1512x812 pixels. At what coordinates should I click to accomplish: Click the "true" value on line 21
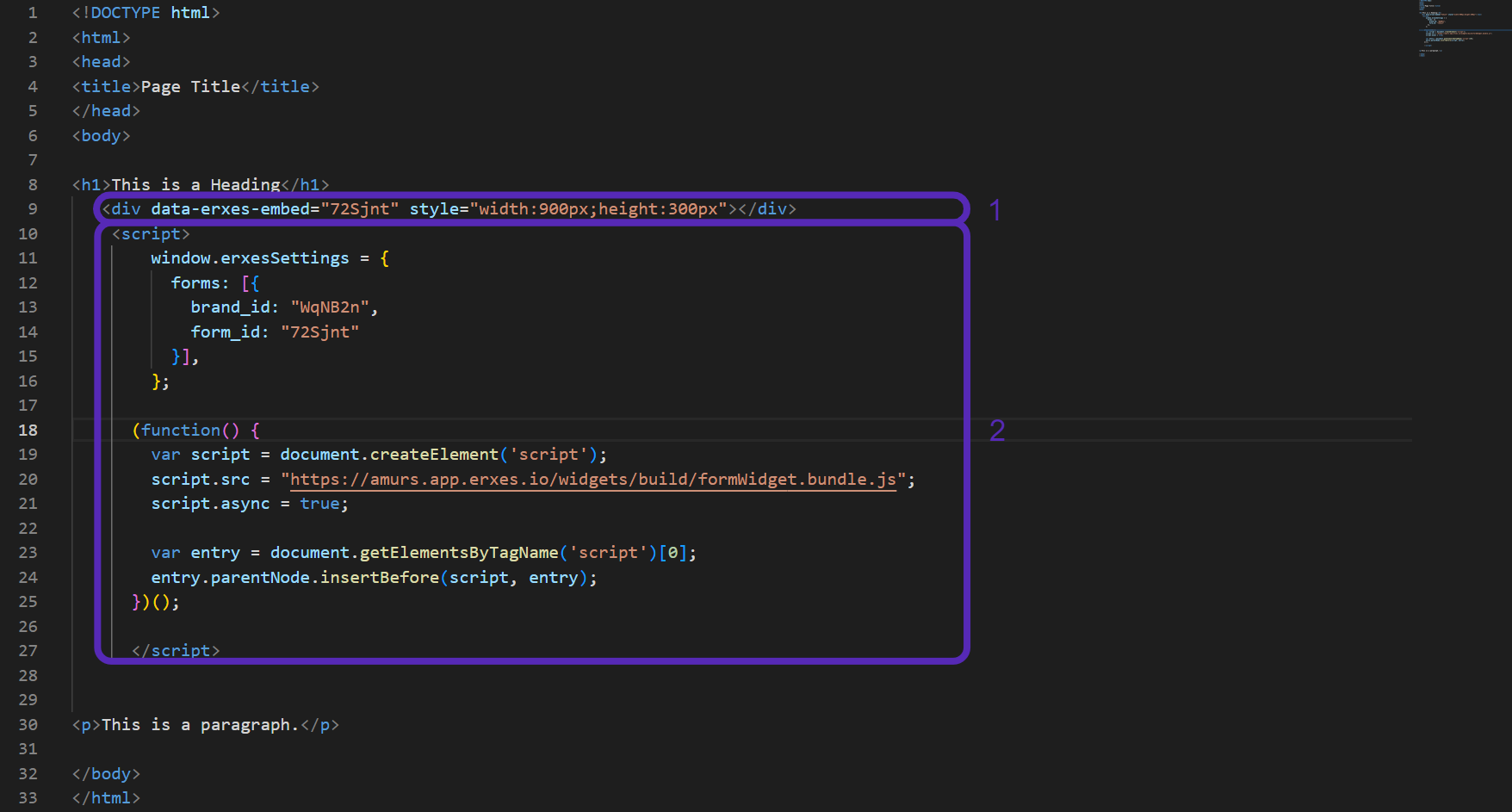[x=319, y=504]
